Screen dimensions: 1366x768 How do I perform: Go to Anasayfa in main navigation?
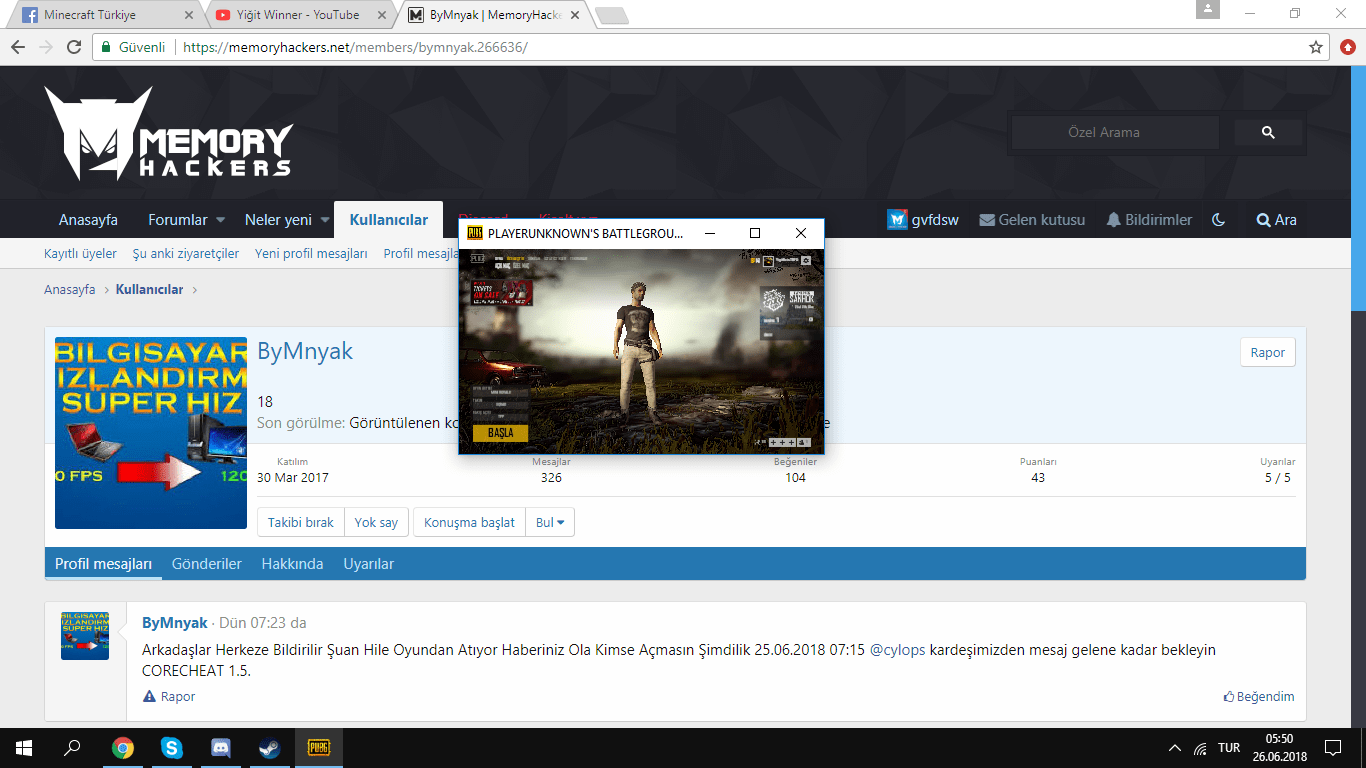[x=88, y=220]
